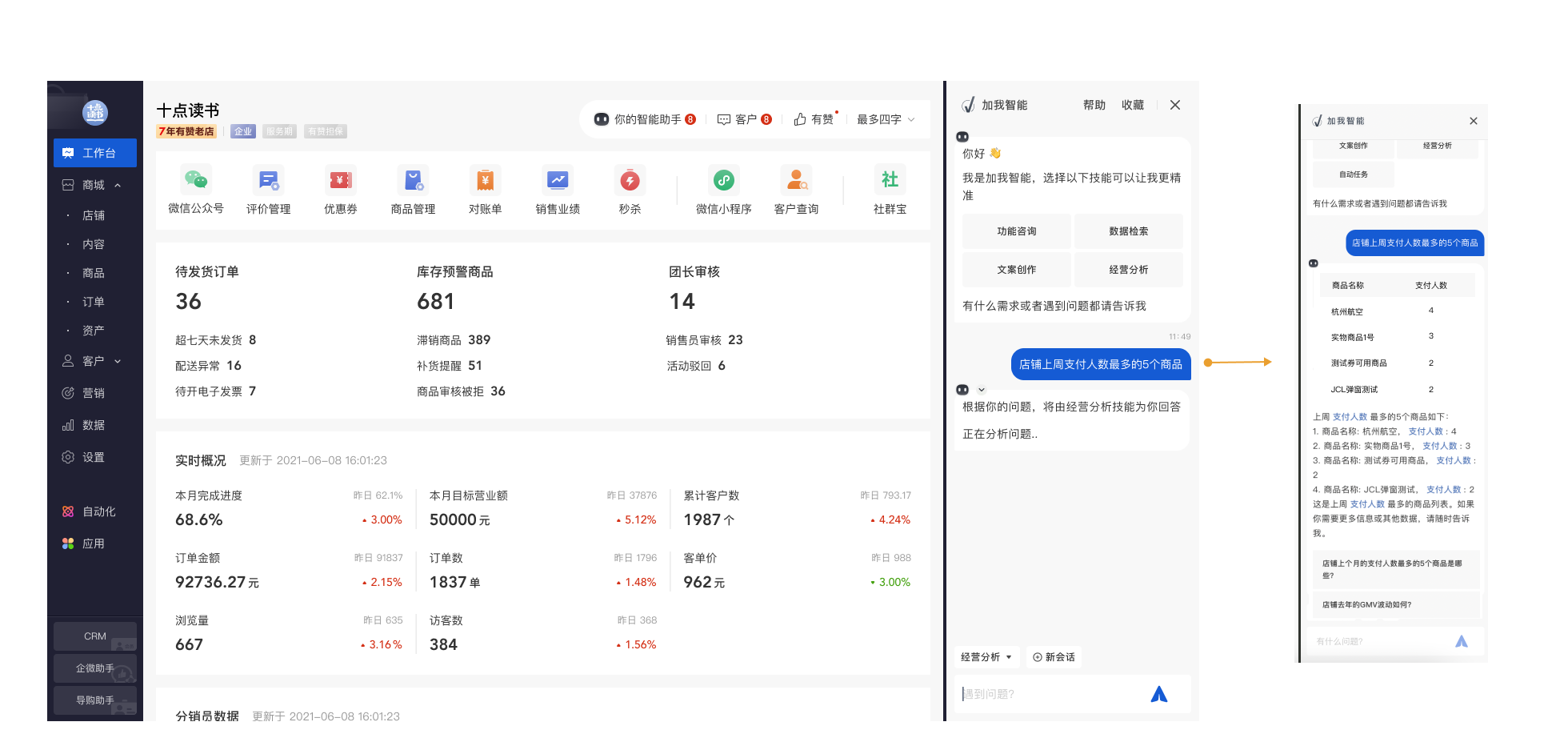Open the 商品管理 icon
Image resolution: width=1568 pixels, height=746 pixels.
tap(413, 181)
